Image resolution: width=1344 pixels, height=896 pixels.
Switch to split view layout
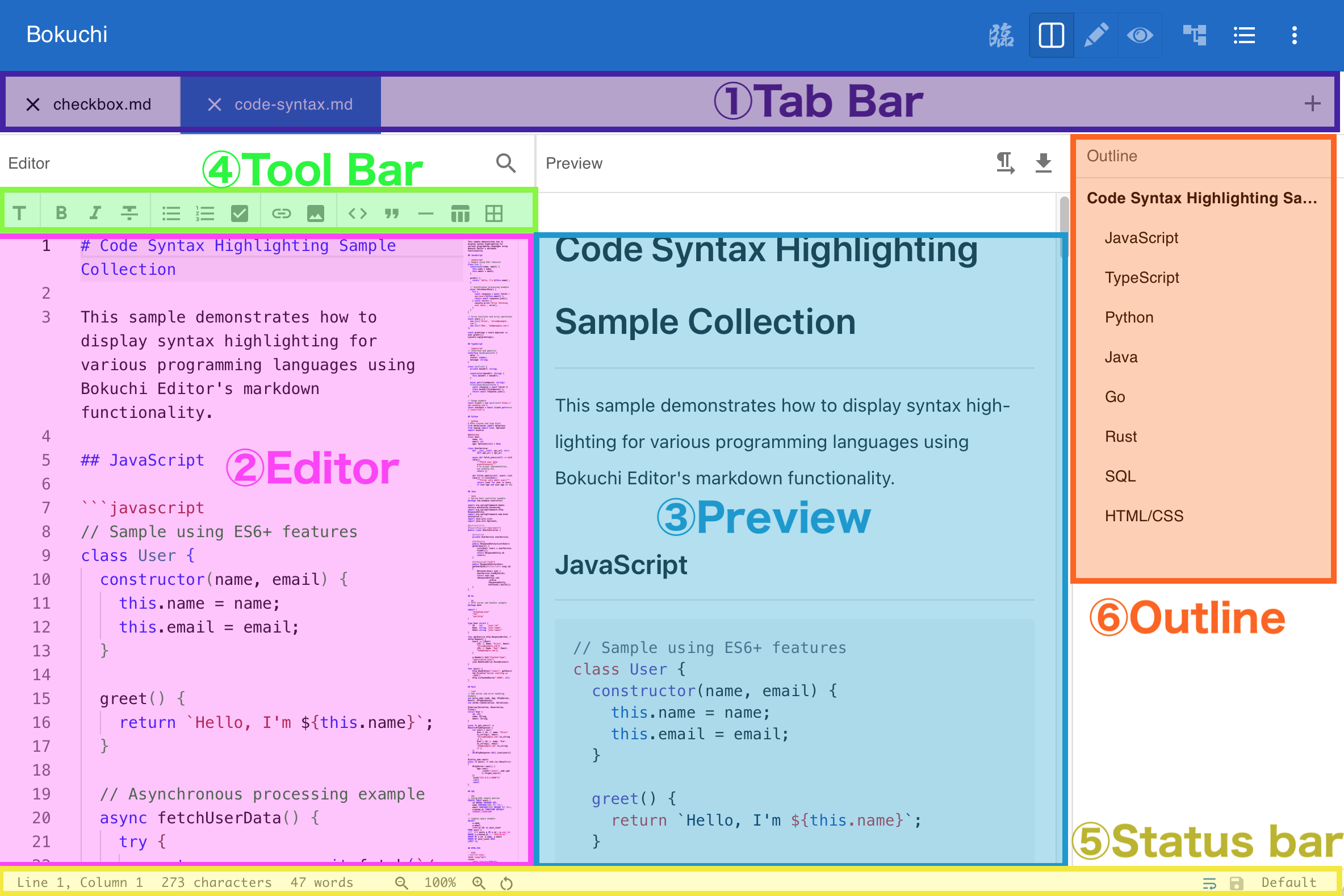1052,35
